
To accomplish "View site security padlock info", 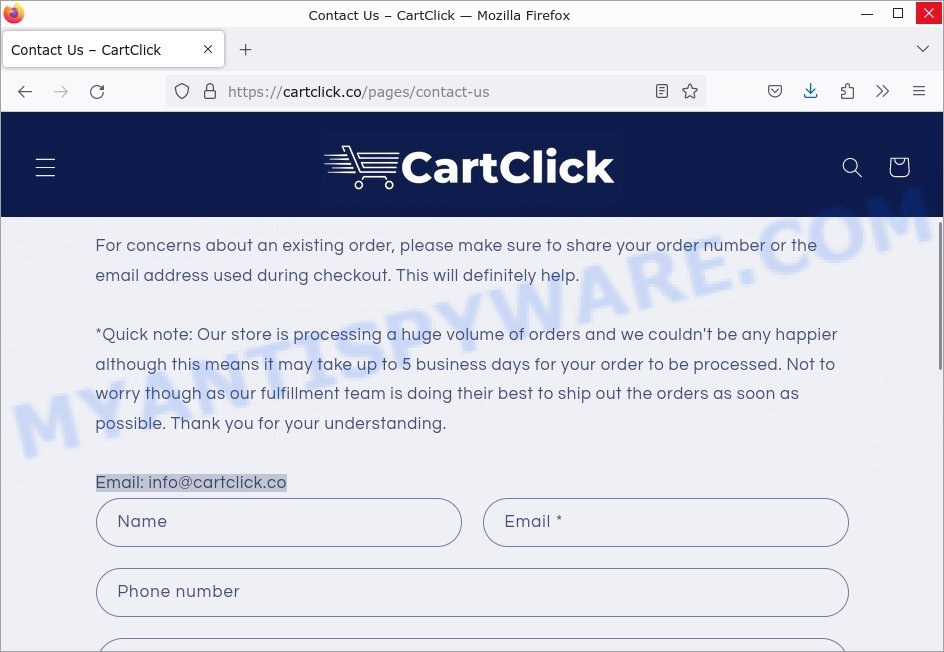I will point(210,92).
